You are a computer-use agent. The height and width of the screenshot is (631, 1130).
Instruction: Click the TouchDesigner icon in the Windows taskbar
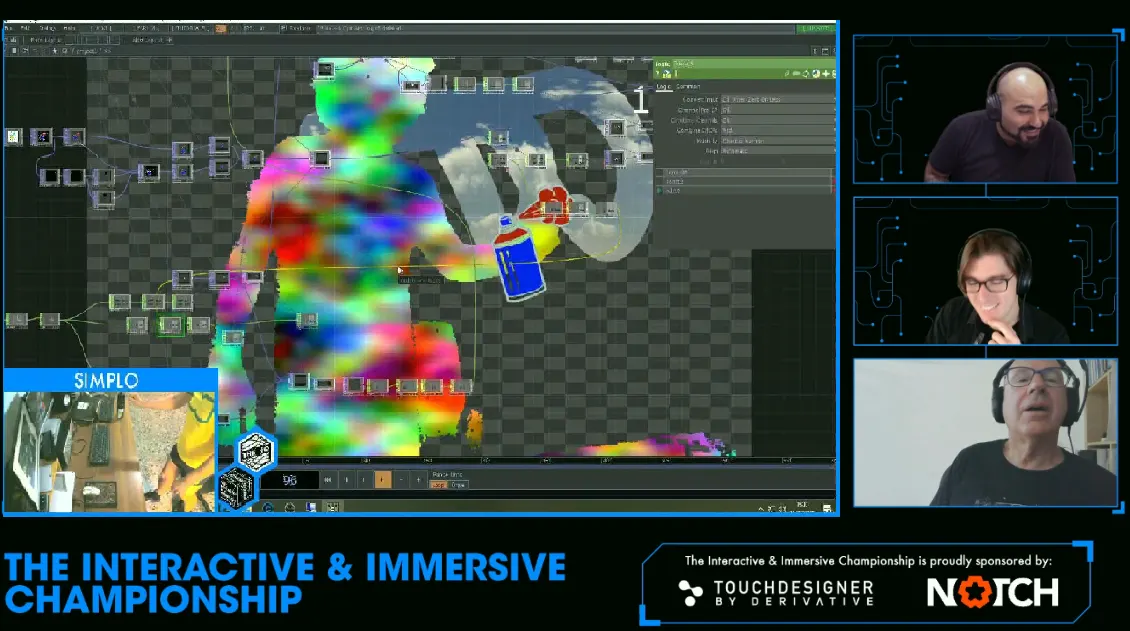coord(332,507)
